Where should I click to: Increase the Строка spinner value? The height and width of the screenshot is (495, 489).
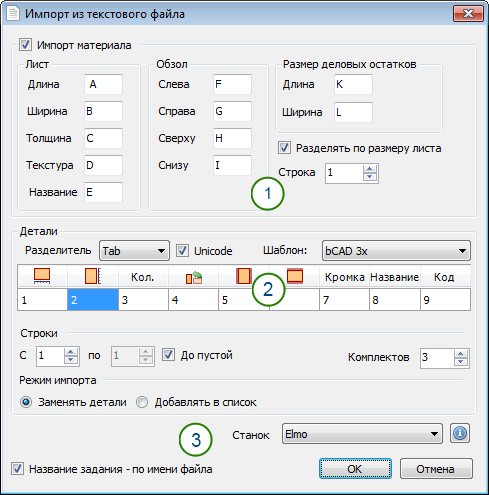click(370, 169)
